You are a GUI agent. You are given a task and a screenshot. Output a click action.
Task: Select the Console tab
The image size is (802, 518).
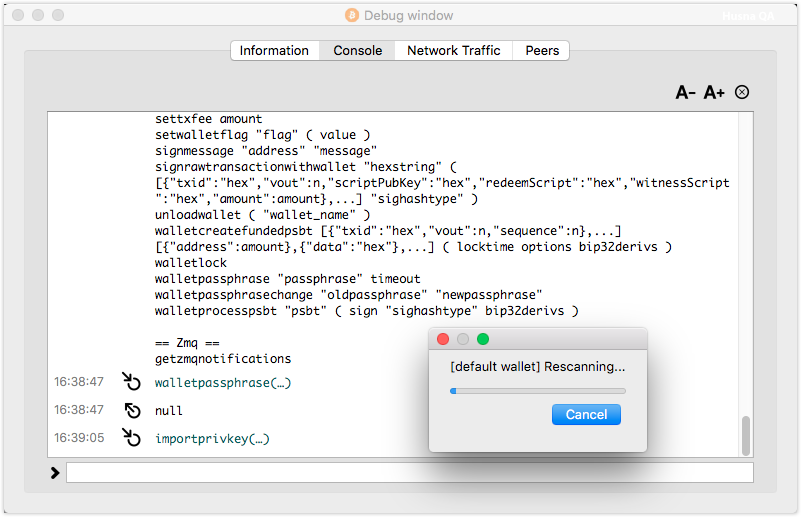click(x=358, y=51)
